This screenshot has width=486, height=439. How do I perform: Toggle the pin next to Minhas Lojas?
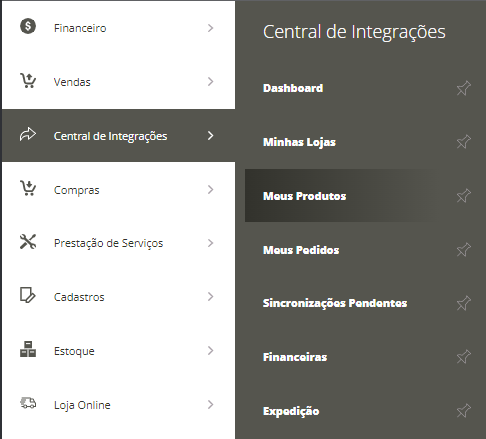pyautogui.click(x=464, y=142)
